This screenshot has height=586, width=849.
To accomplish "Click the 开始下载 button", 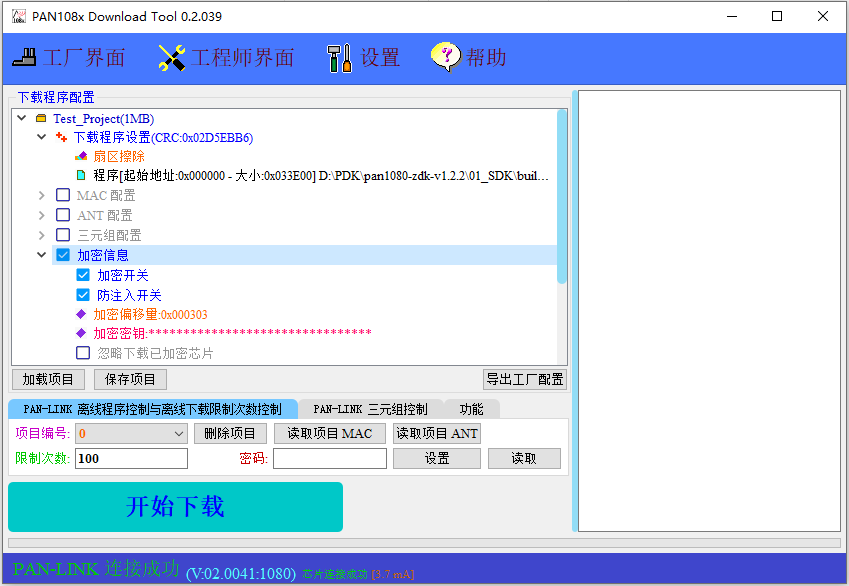I will pyautogui.click(x=175, y=507).
